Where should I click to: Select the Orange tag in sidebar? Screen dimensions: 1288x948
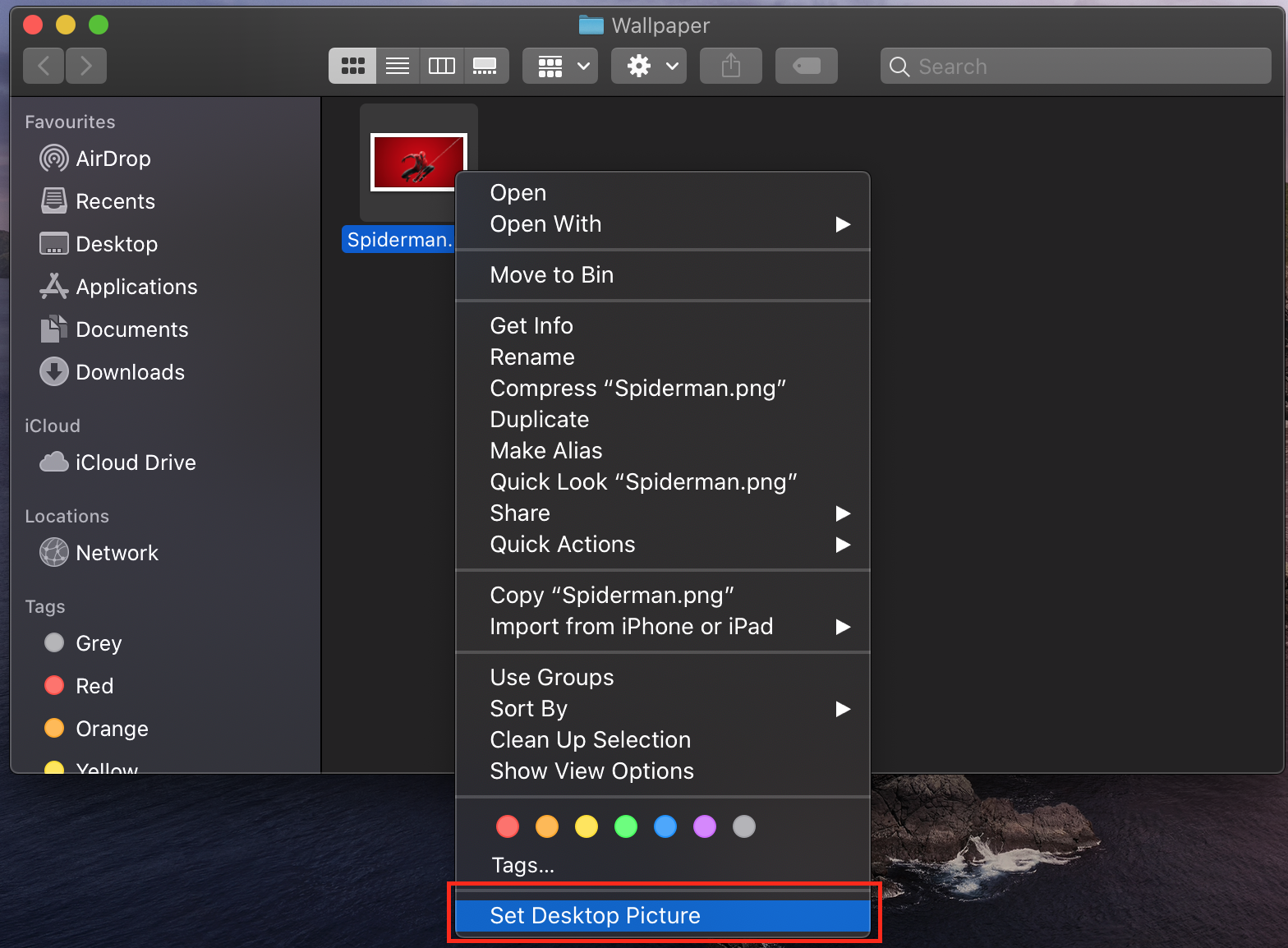click(x=96, y=729)
